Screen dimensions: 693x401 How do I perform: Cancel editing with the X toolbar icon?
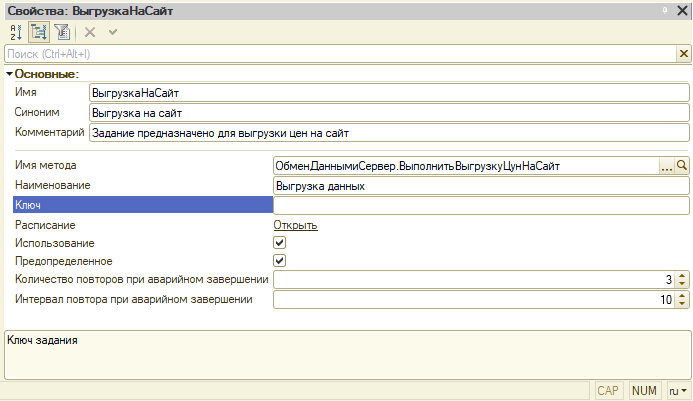(x=90, y=32)
